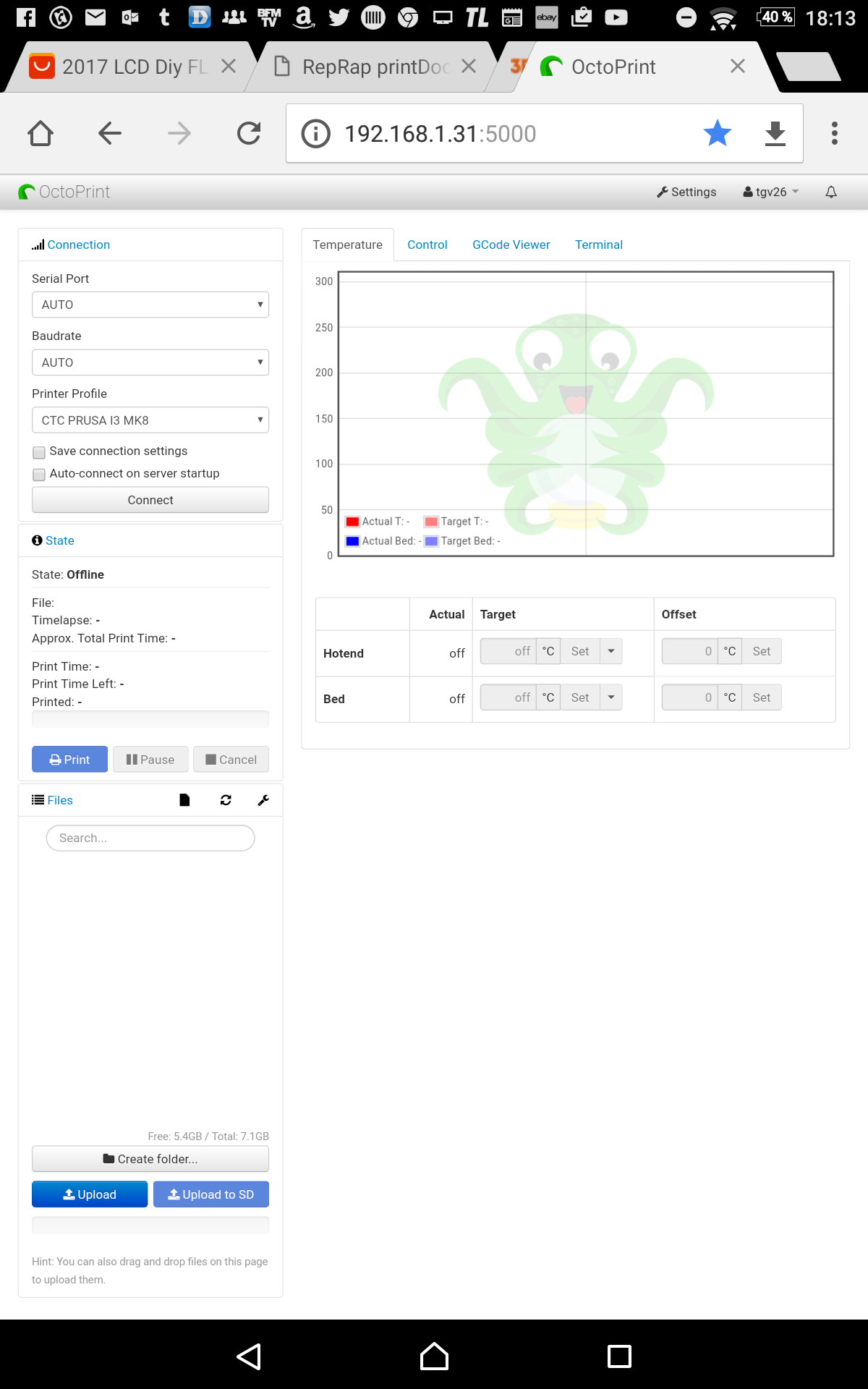The image size is (868, 1389).
Task: Close the 2017 LCD Diy tab
Action: (x=229, y=67)
